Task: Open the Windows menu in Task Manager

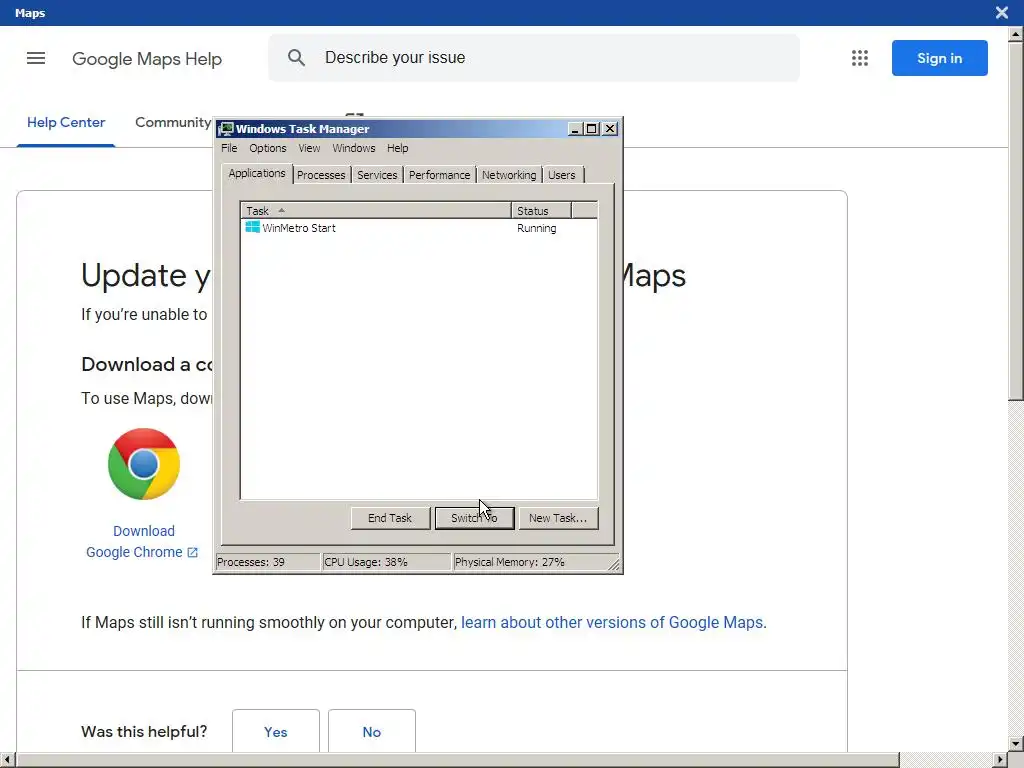Action: coord(354,148)
